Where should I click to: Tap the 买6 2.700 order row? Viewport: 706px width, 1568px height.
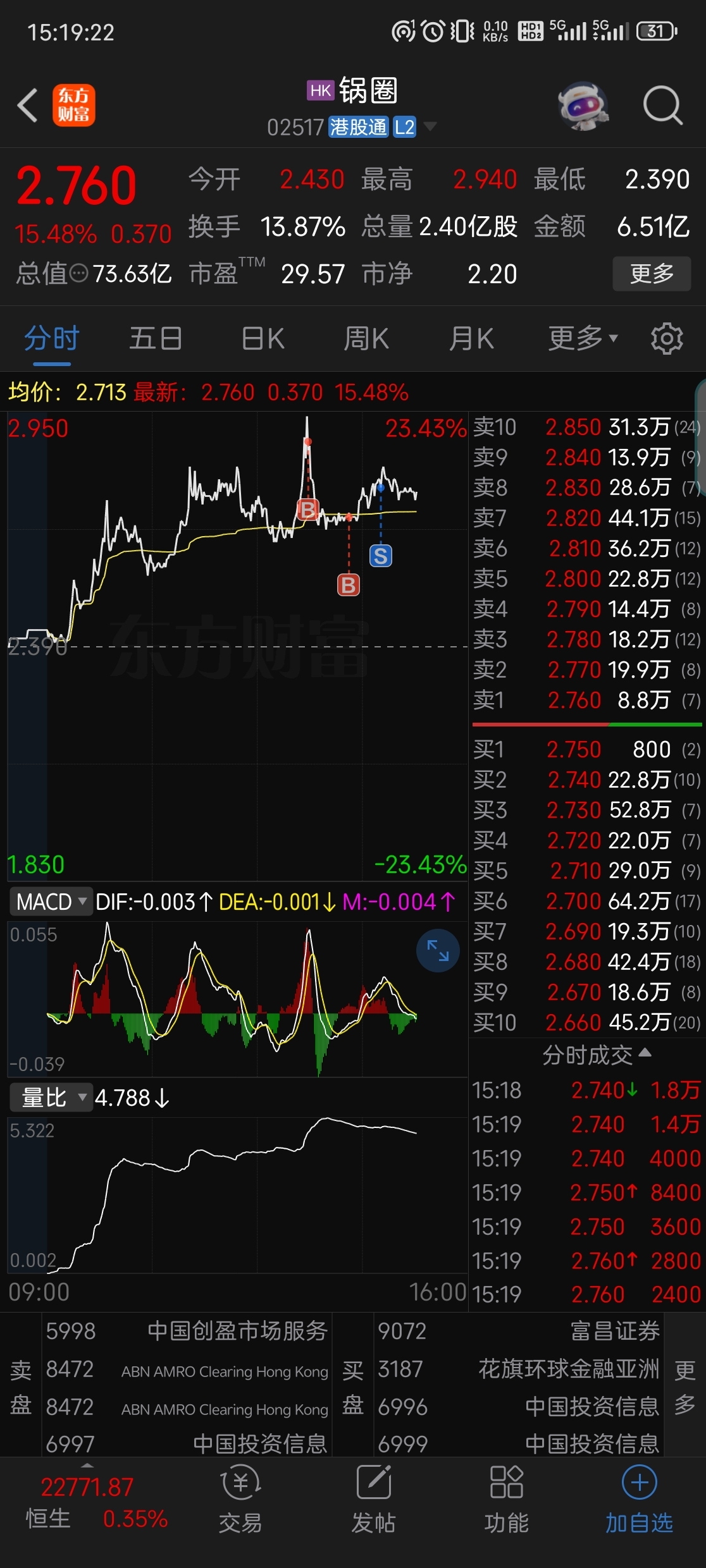pos(587,901)
